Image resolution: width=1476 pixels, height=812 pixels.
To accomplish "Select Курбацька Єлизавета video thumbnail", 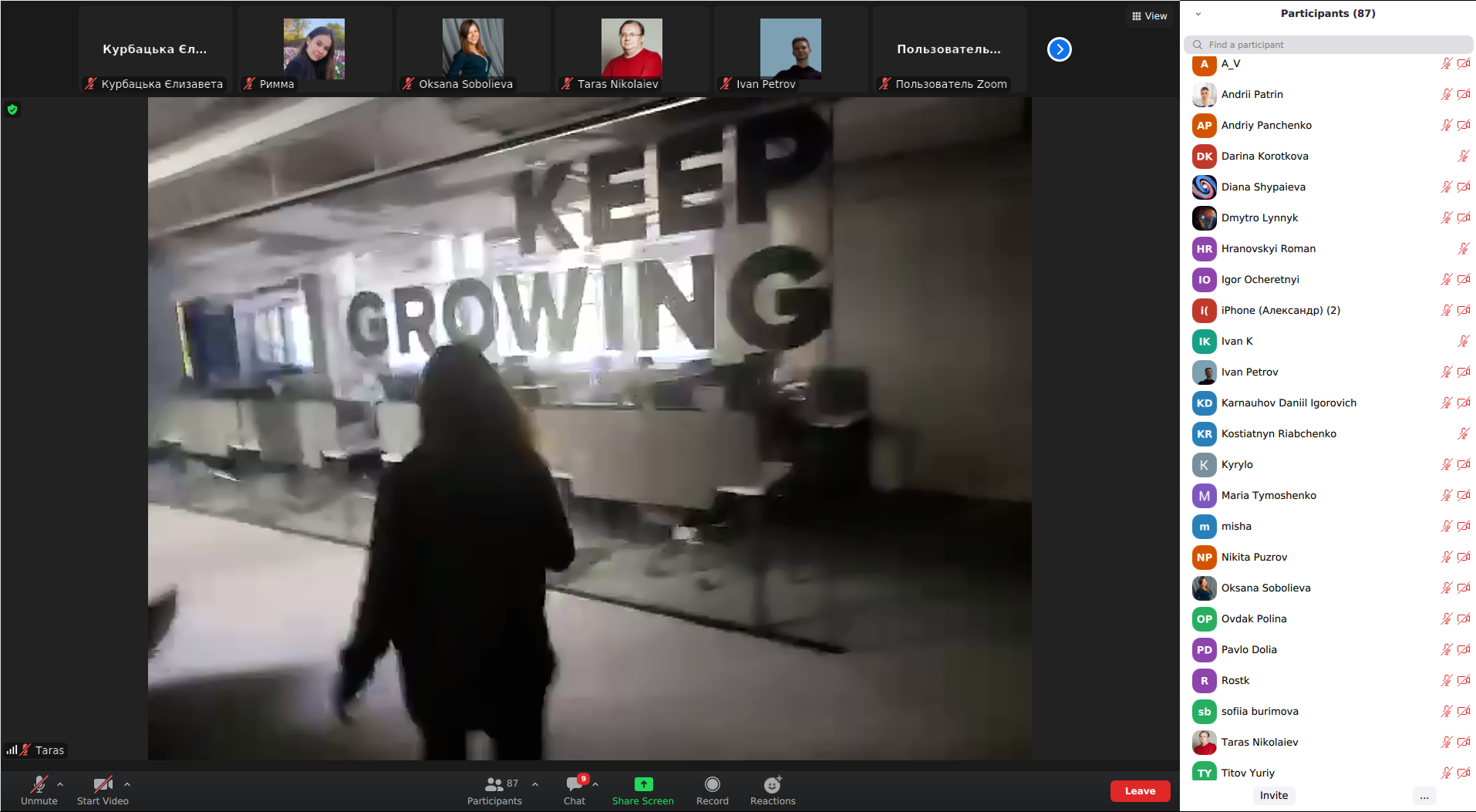I will click(x=155, y=49).
